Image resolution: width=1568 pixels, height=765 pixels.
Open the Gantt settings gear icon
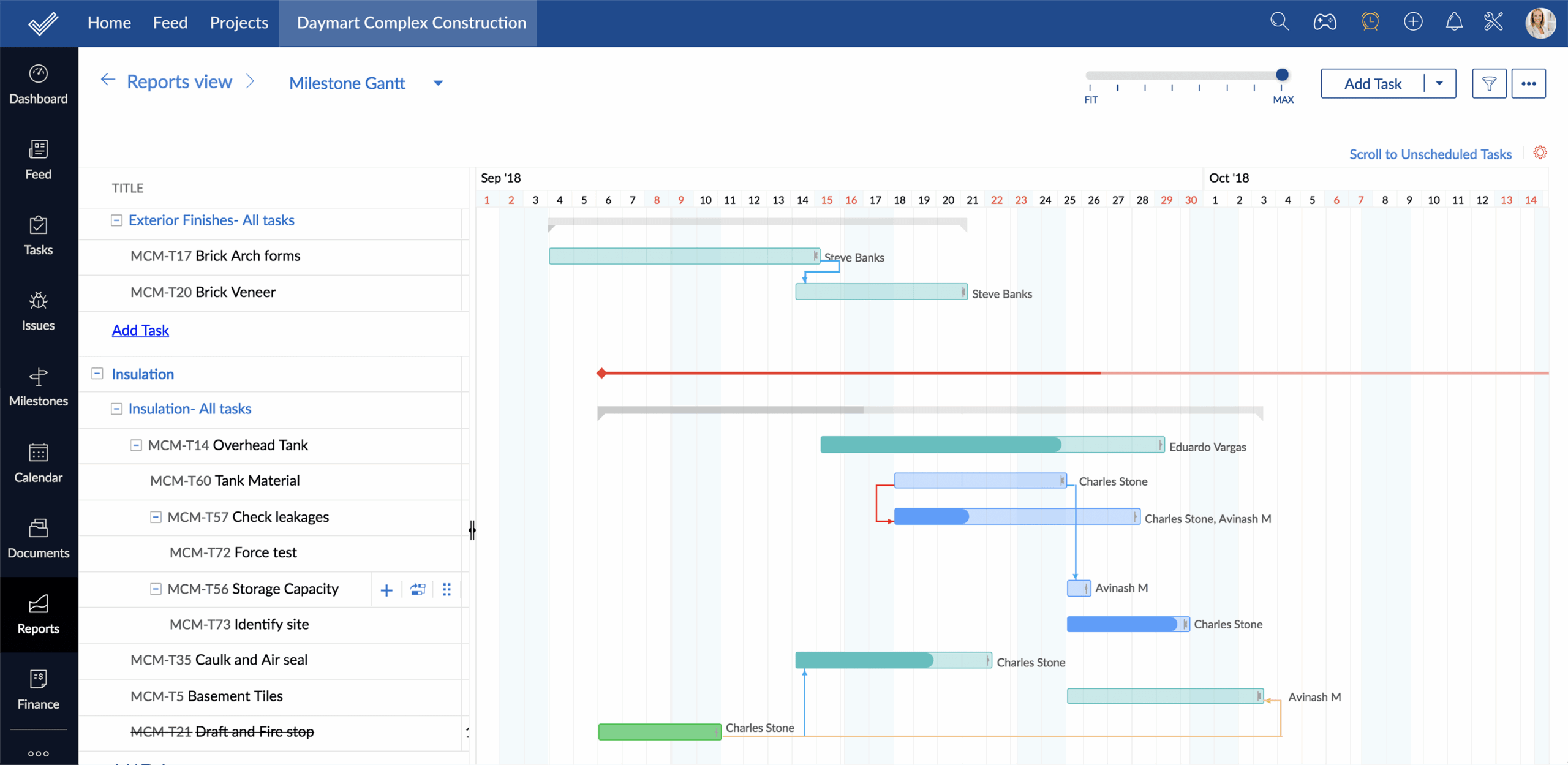tap(1541, 153)
